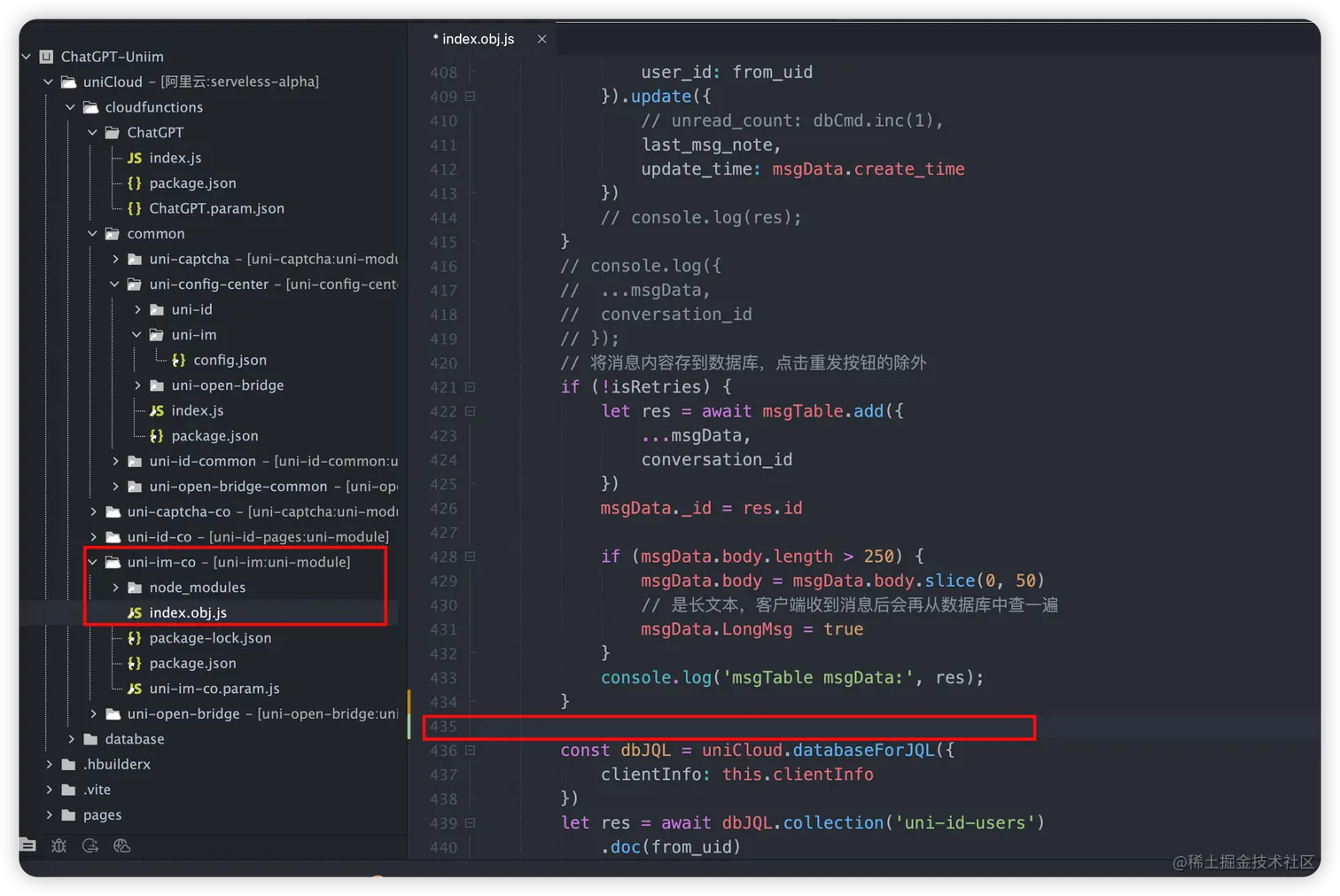Collapse the cloudfunctions folder
The image size is (1340, 896).
coord(69,106)
